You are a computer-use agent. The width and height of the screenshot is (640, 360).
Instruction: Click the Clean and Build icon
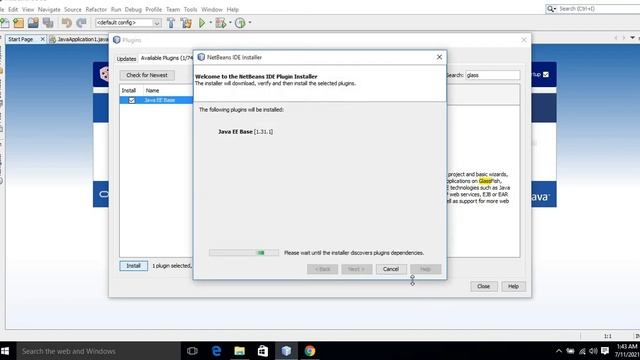coord(187,23)
